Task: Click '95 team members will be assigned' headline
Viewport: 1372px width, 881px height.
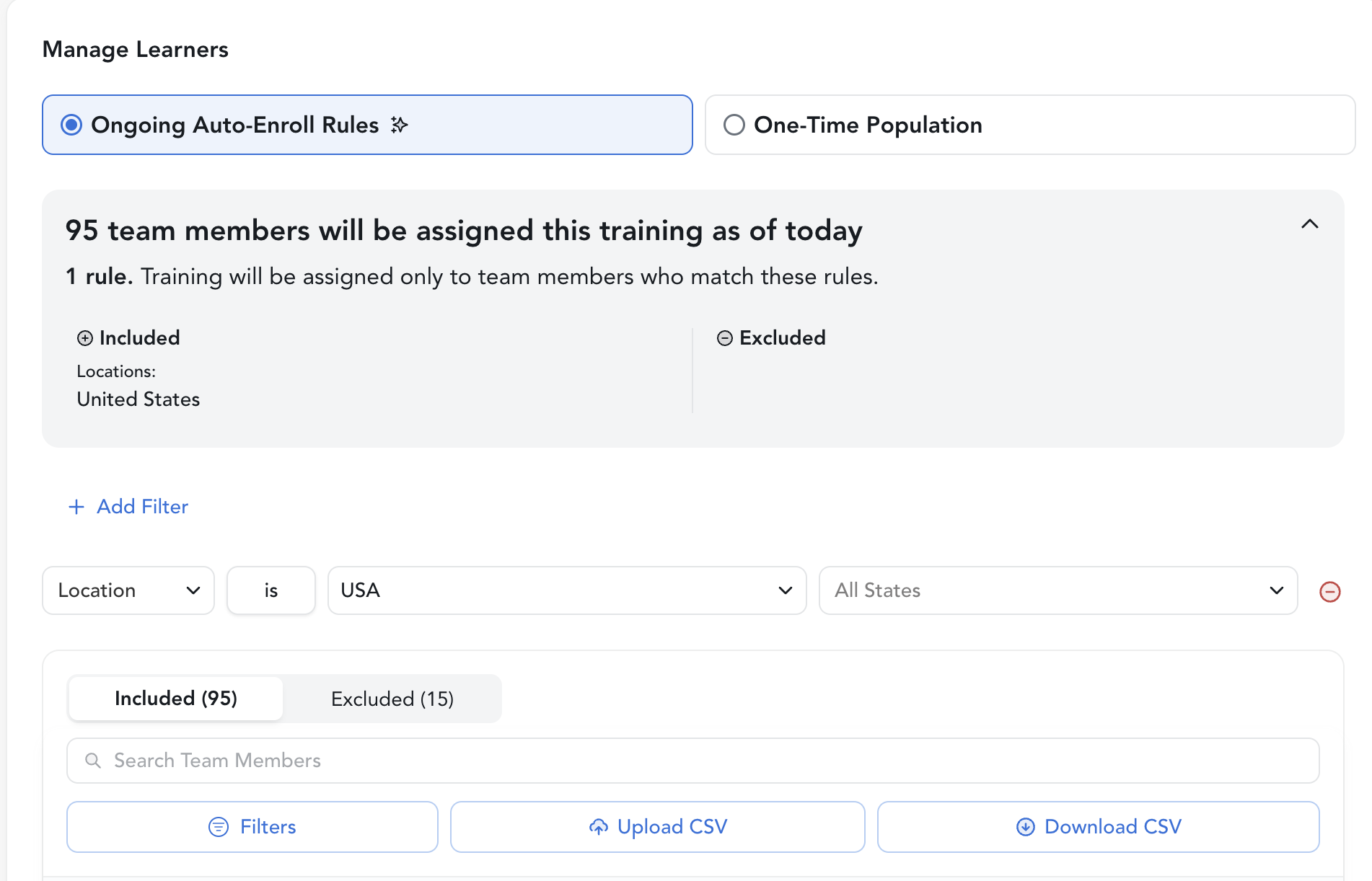Action: pyautogui.click(x=464, y=231)
